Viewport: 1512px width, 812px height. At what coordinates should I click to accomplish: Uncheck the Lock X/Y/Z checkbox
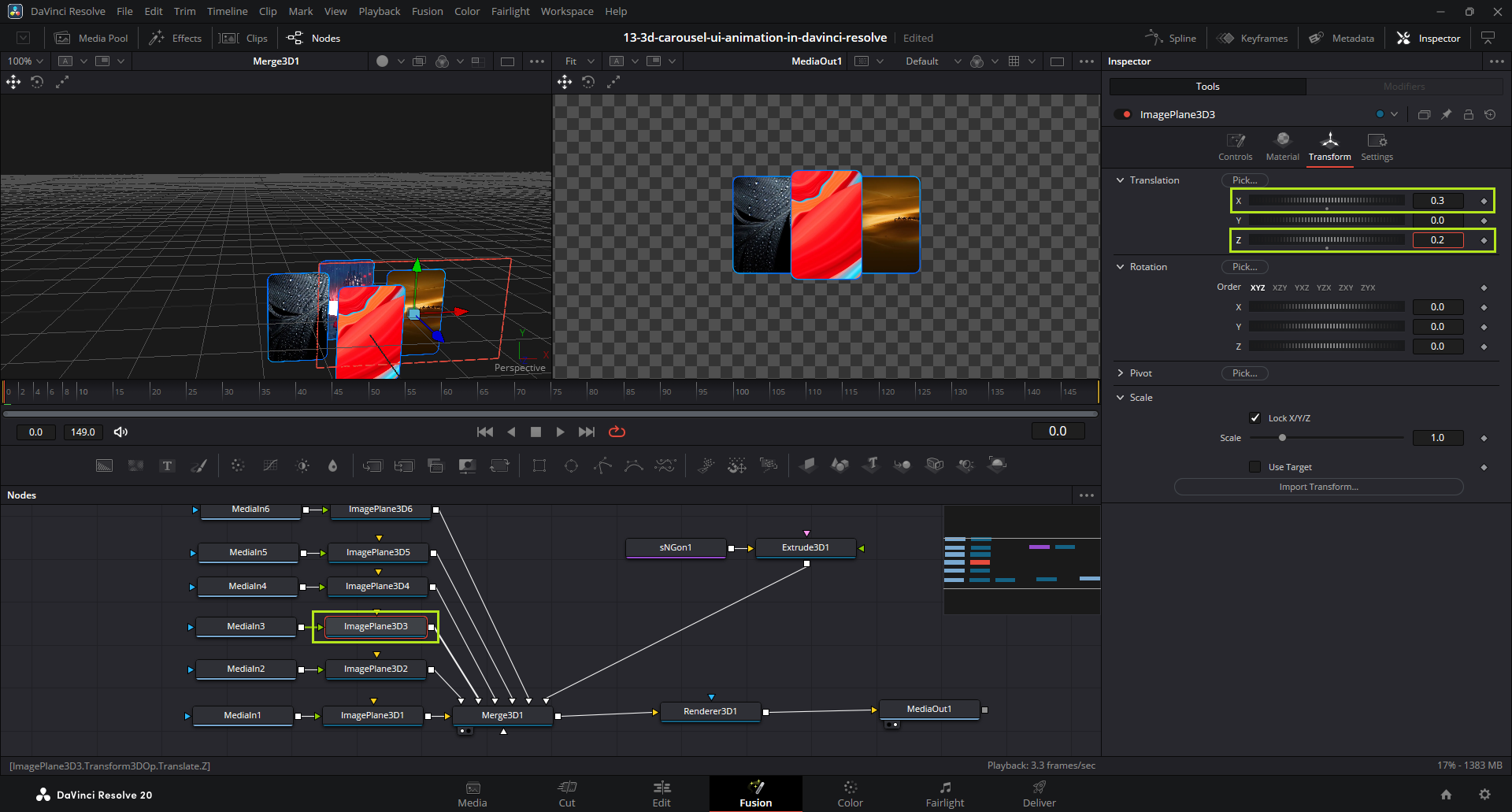pos(1255,417)
